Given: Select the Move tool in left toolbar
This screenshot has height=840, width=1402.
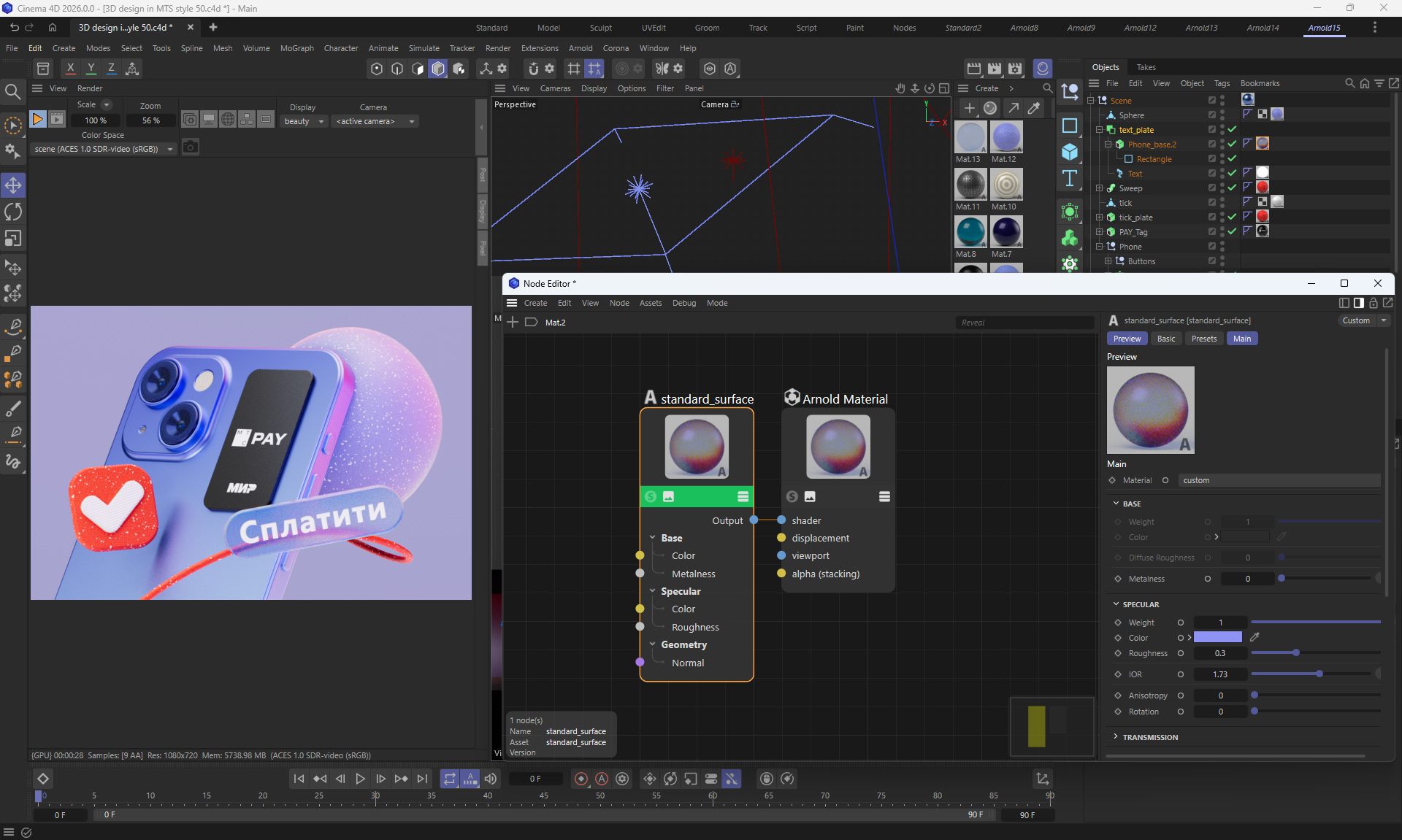Looking at the screenshot, I should click(13, 185).
